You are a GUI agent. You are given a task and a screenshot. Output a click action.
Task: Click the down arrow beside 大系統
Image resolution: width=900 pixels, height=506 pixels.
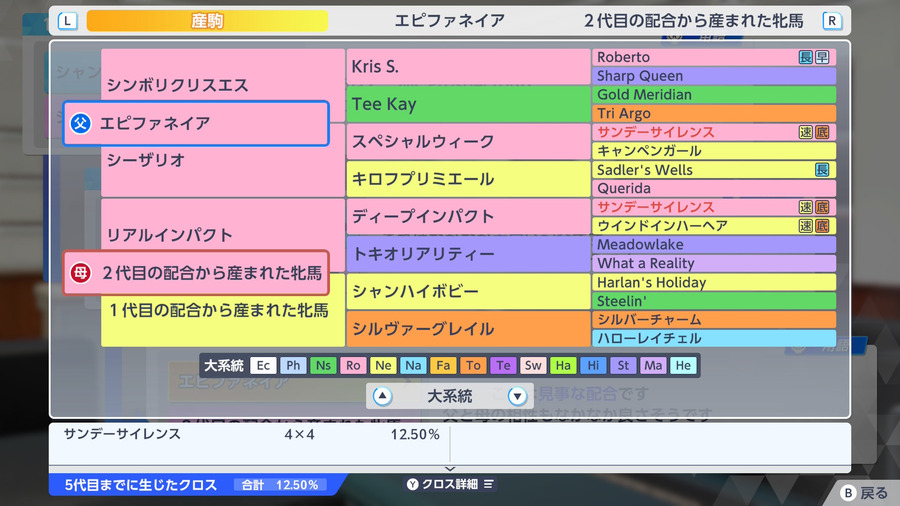[517, 396]
